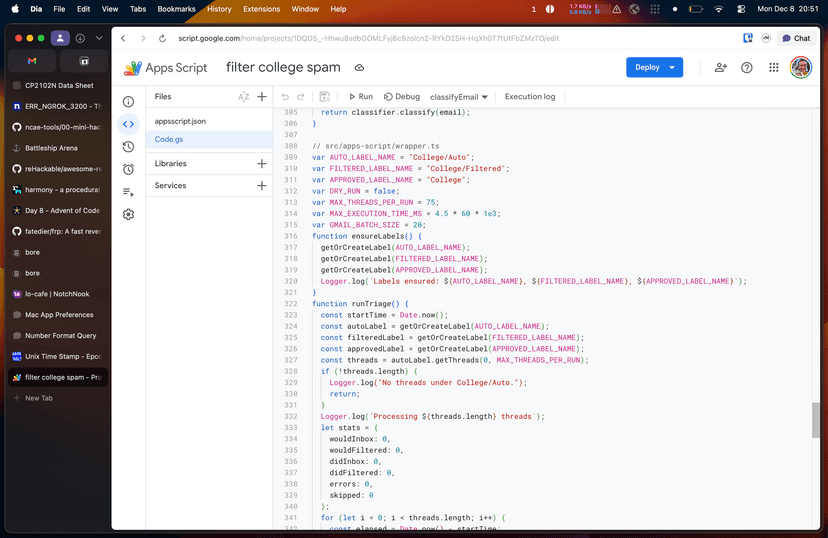Screen dimensions: 828x538
Task: Click the undo arrow in editor toolbar
Action: [x=285, y=97]
